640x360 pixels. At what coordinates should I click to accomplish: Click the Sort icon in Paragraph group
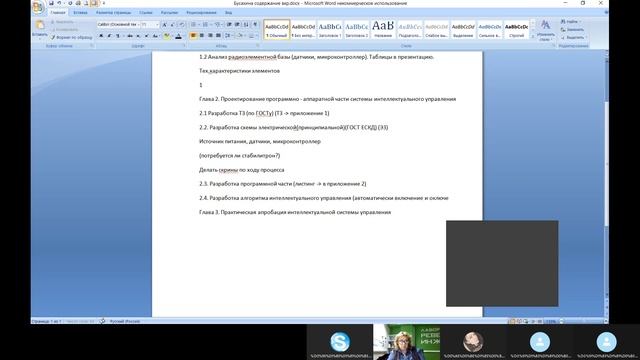(x=246, y=25)
